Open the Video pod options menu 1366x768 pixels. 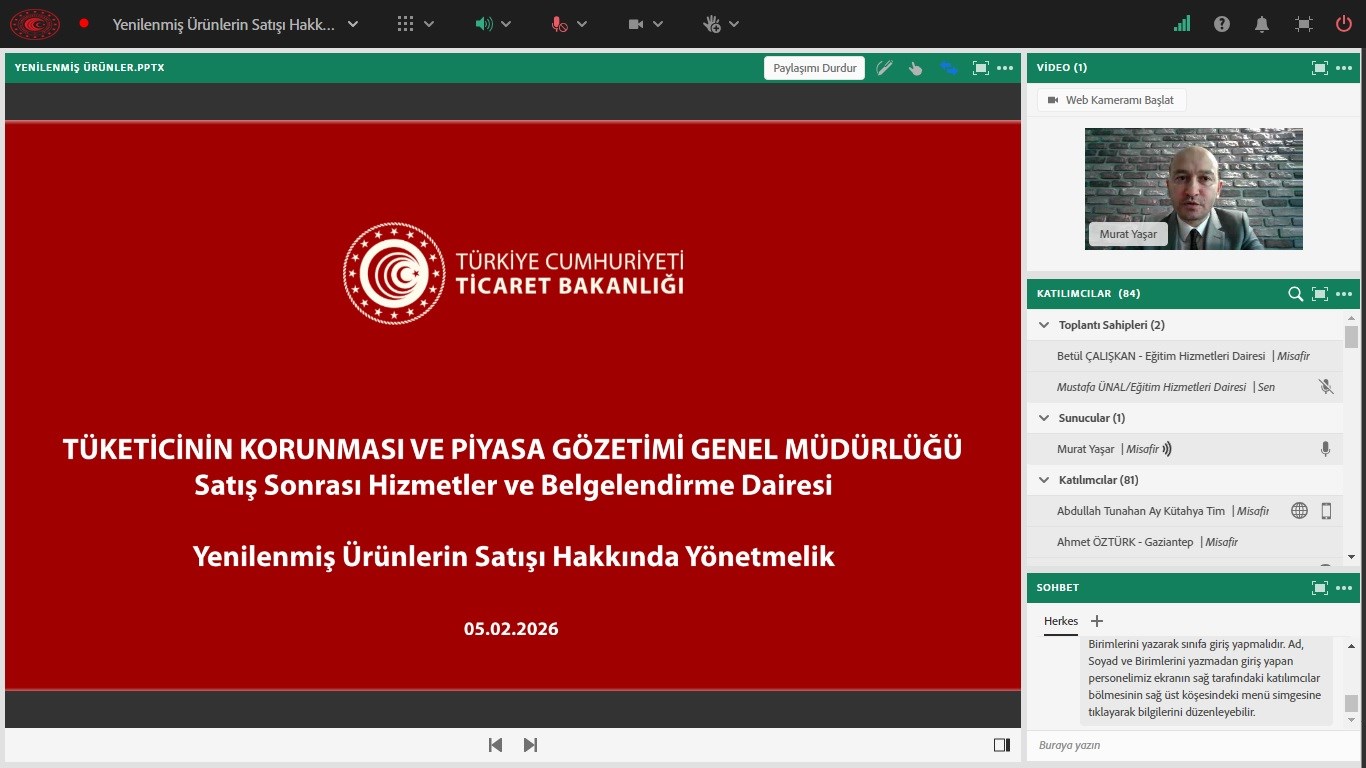tap(1343, 68)
